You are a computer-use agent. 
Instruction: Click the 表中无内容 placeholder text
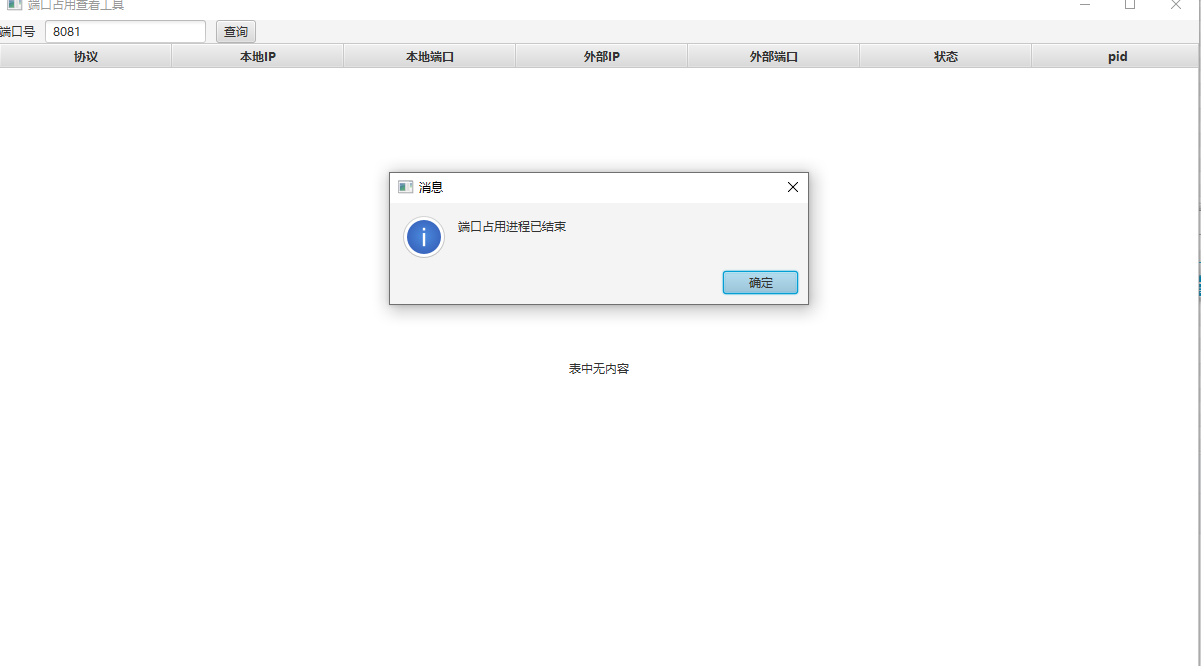point(599,369)
